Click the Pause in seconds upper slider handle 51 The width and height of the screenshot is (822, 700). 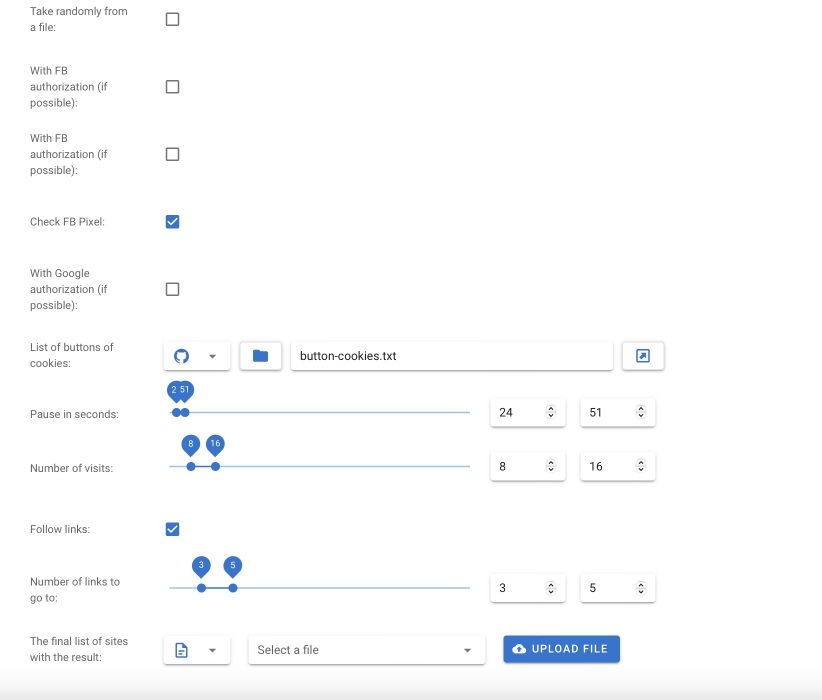[185, 413]
